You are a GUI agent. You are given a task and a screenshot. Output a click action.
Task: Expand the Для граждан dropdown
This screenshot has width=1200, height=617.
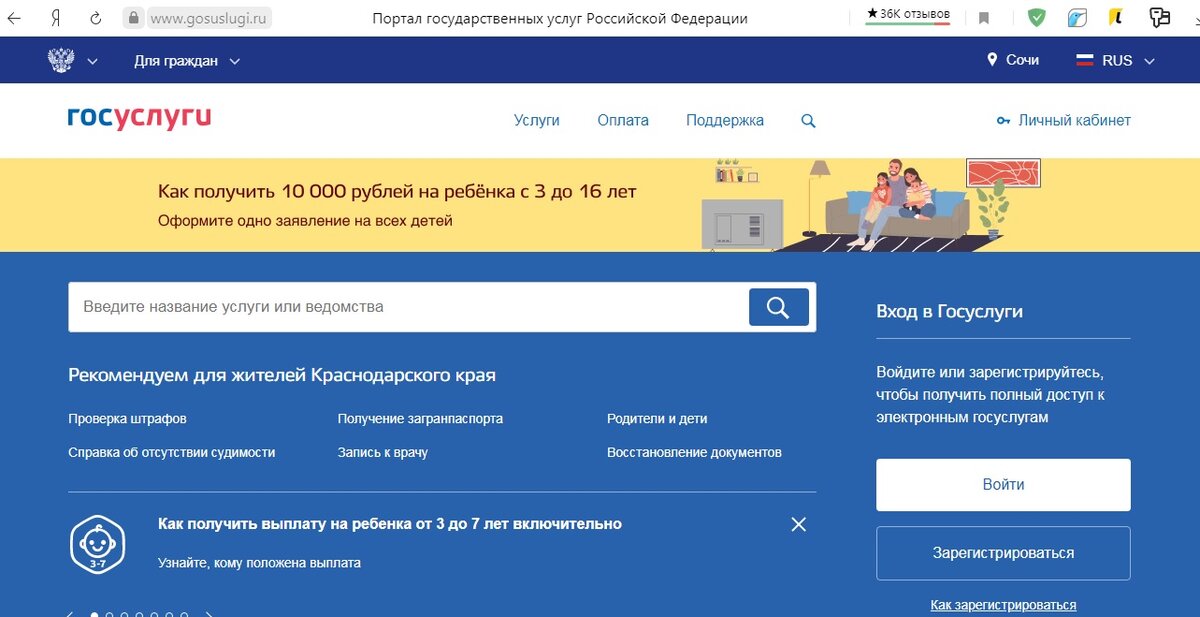178,59
